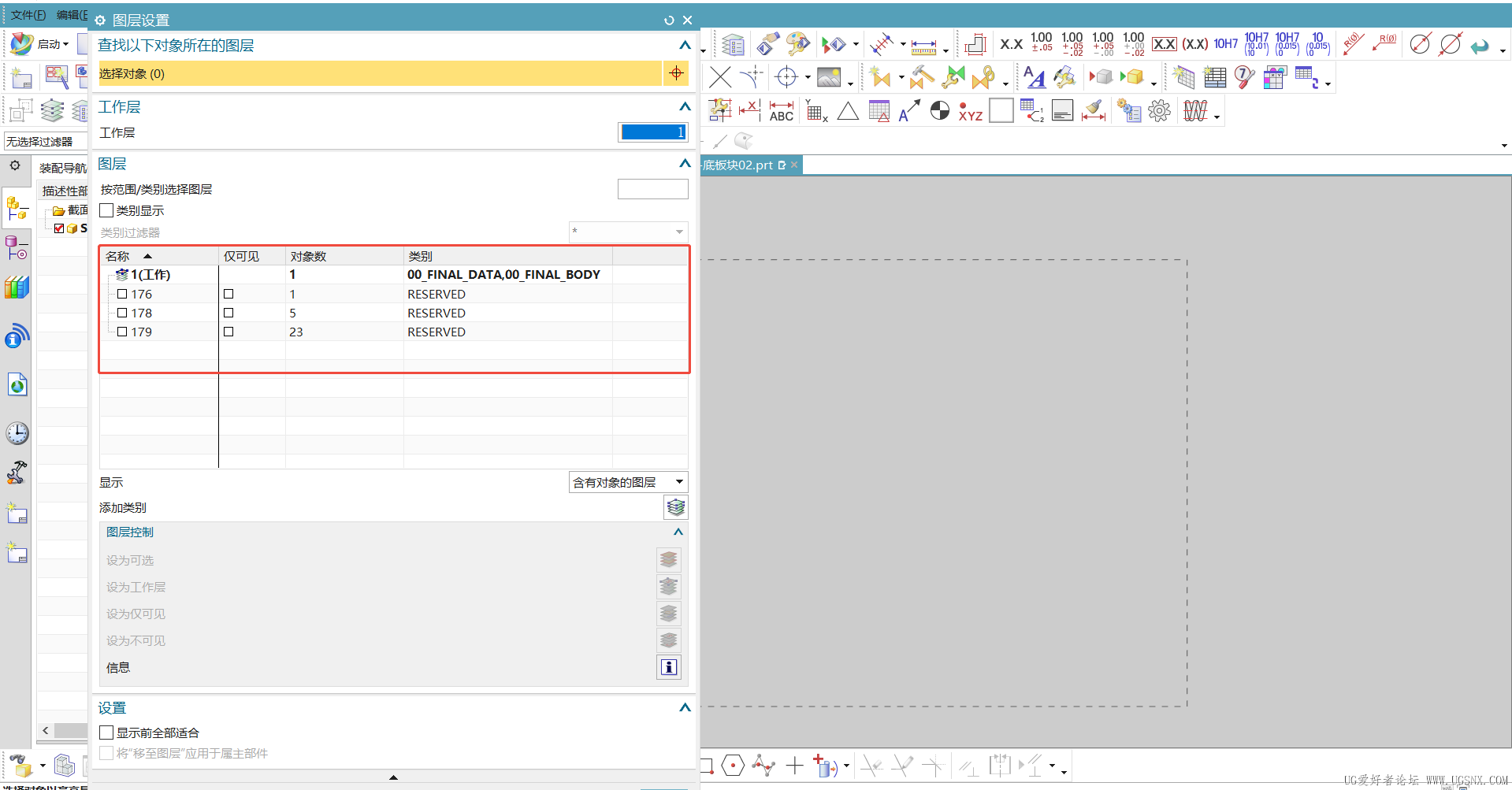This screenshot has height=790, width=1512.
Task: Click the 'Set as Work Layer' icon
Action: point(669,587)
